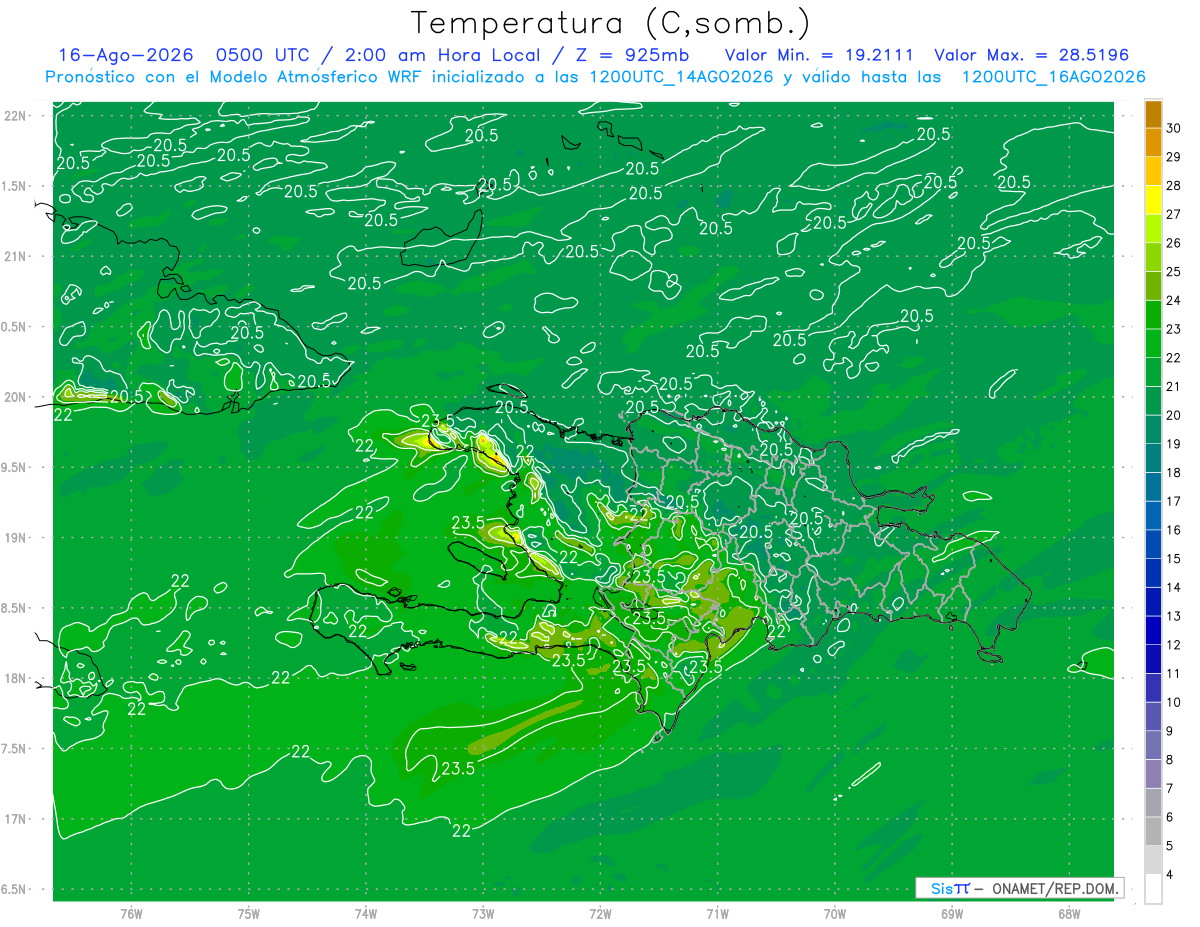Click the '72W' longitude axis label

coord(600,914)
